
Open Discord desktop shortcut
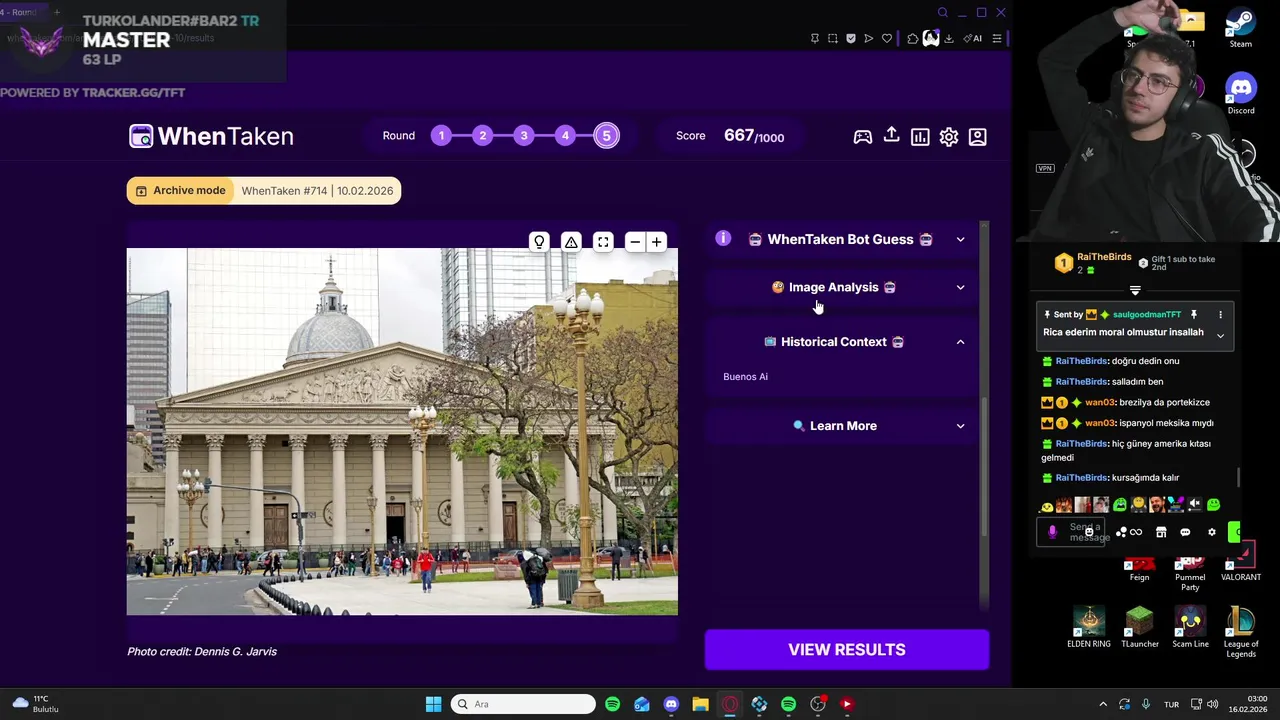click(x=1241, y=93)
